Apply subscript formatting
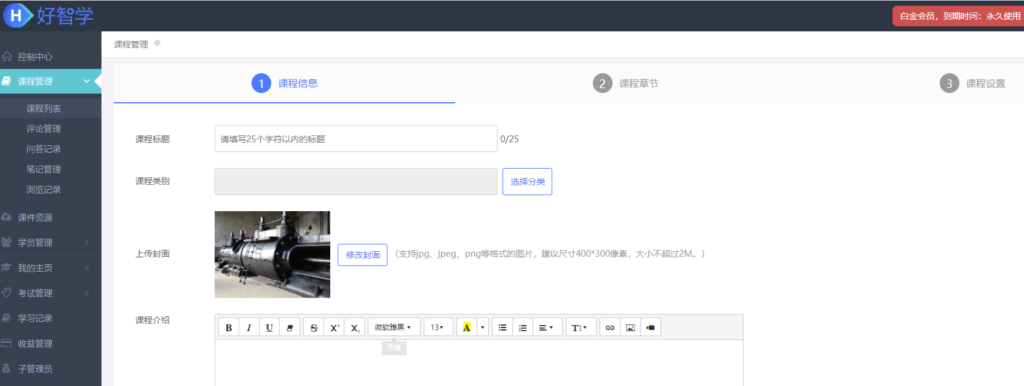The image size is (1024, 386). (x=354, y=328)
